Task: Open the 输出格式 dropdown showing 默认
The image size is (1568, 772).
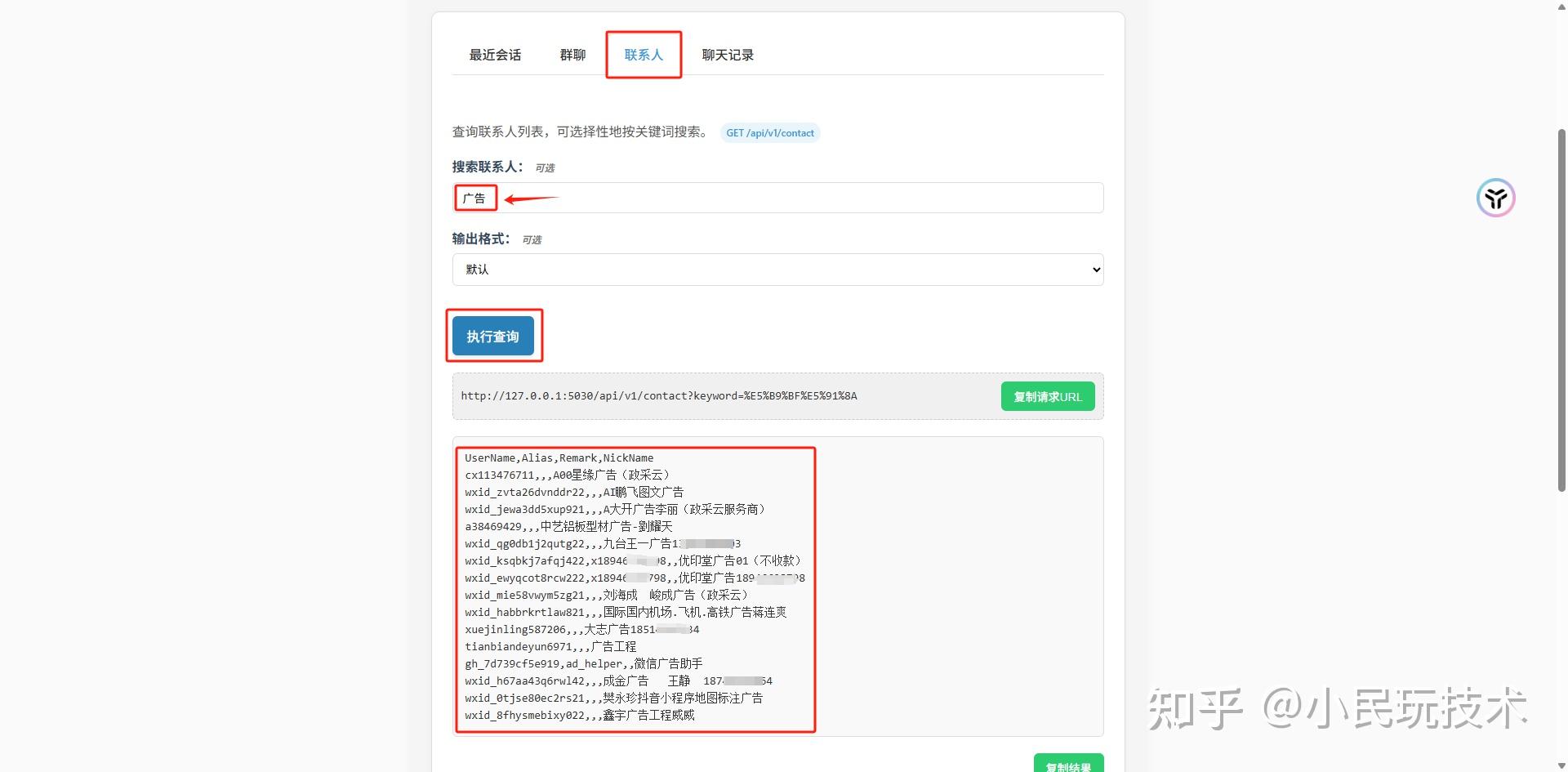Action: click(x=777, y=269)
